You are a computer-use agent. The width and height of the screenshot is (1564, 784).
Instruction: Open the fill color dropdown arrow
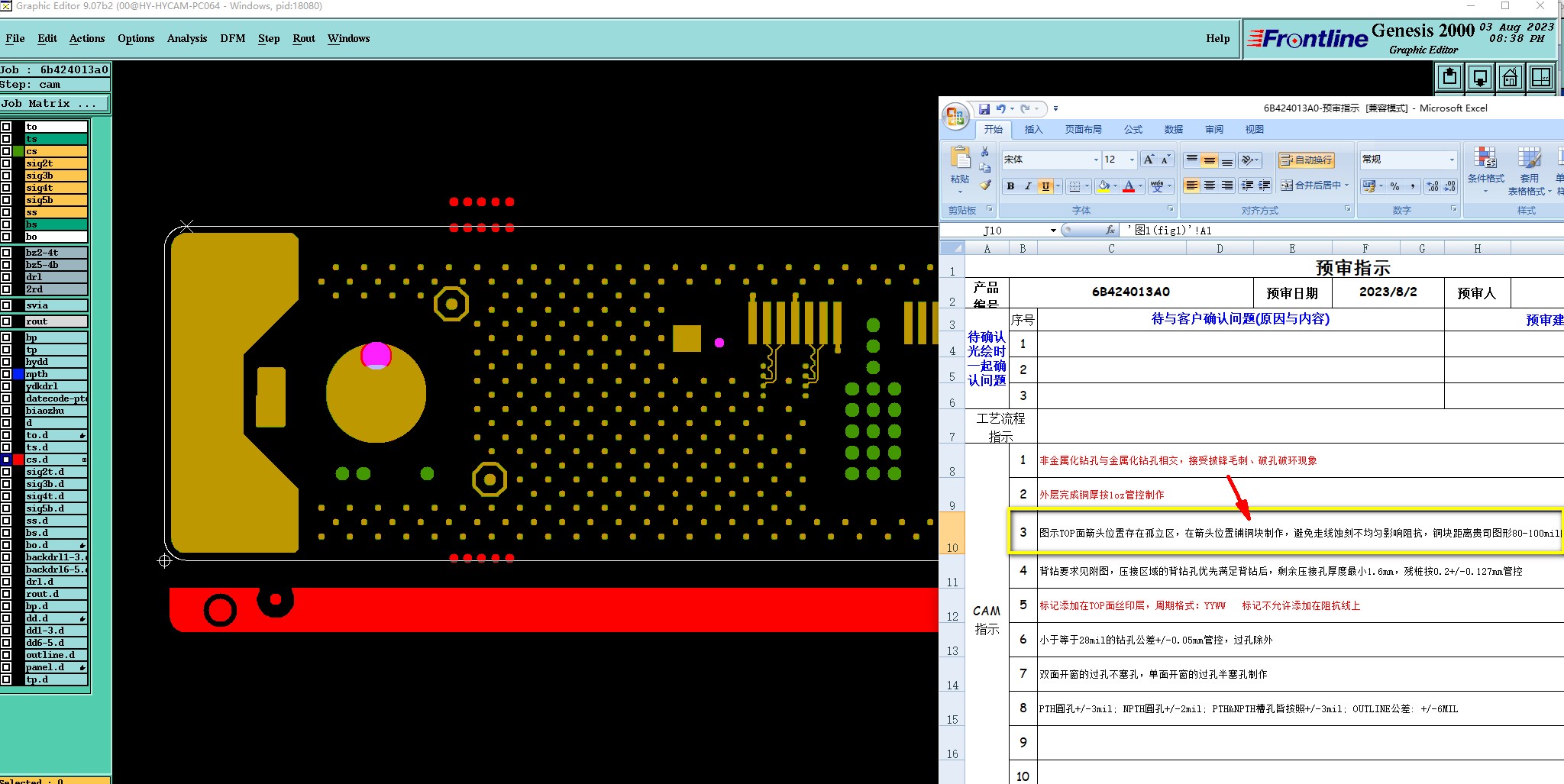click(1115, 186)
